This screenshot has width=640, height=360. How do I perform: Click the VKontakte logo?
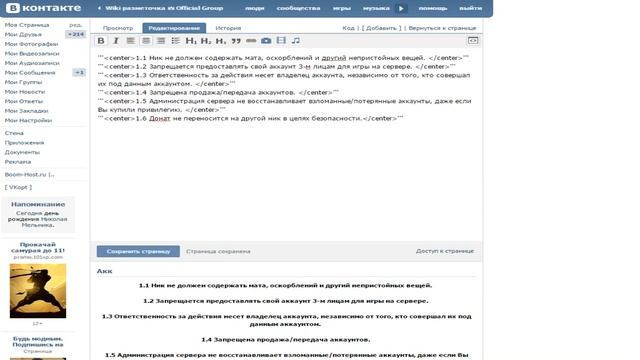click(44, 8)
